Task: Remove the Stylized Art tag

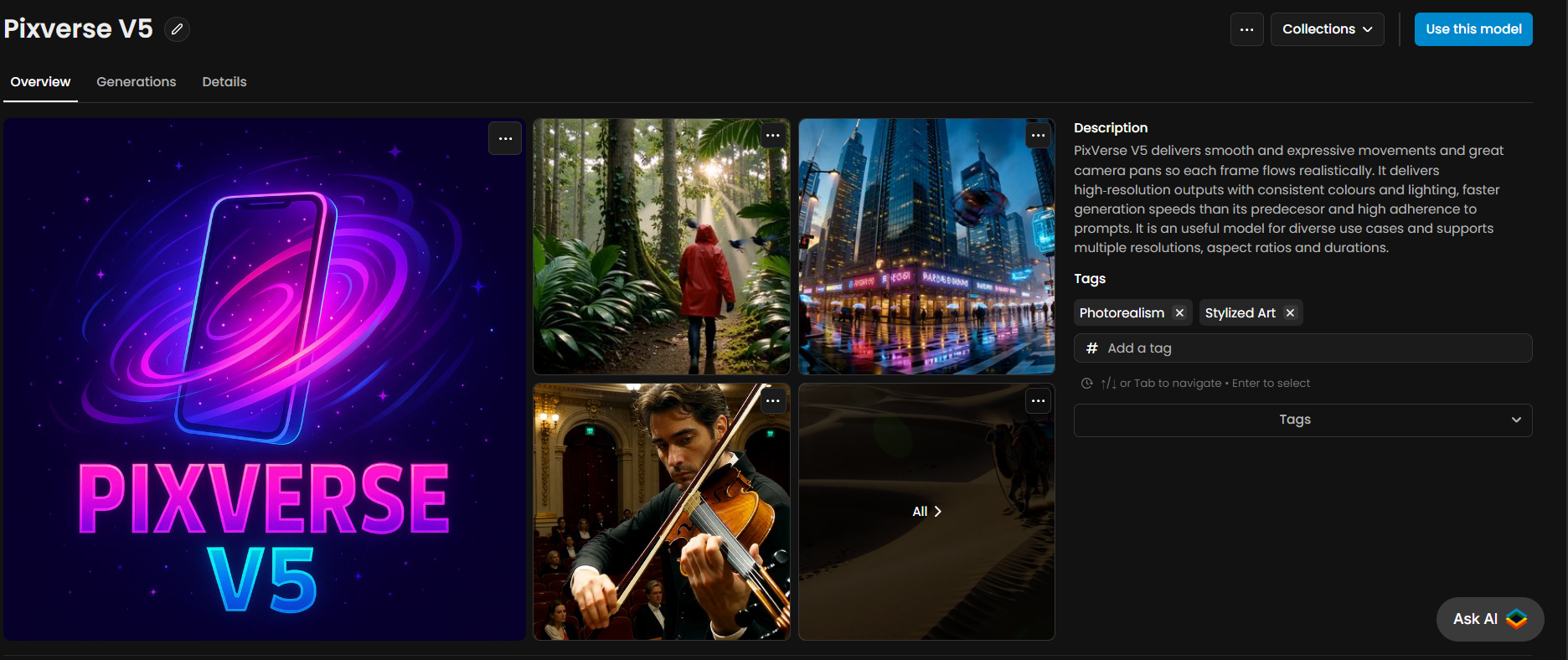Action: 1290,312
